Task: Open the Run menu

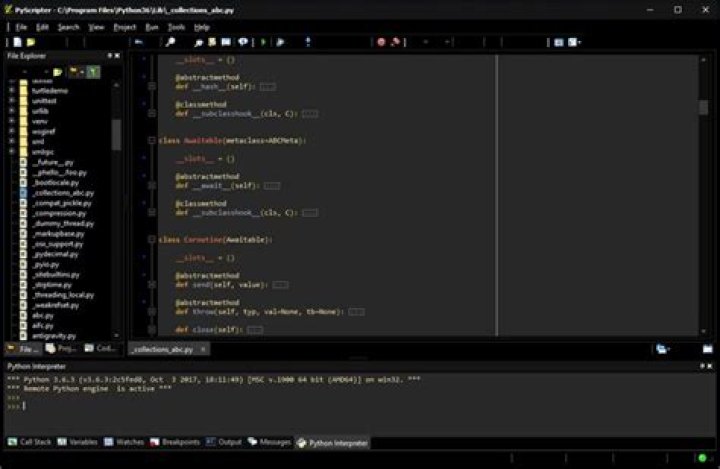Action: click(152, 28)
